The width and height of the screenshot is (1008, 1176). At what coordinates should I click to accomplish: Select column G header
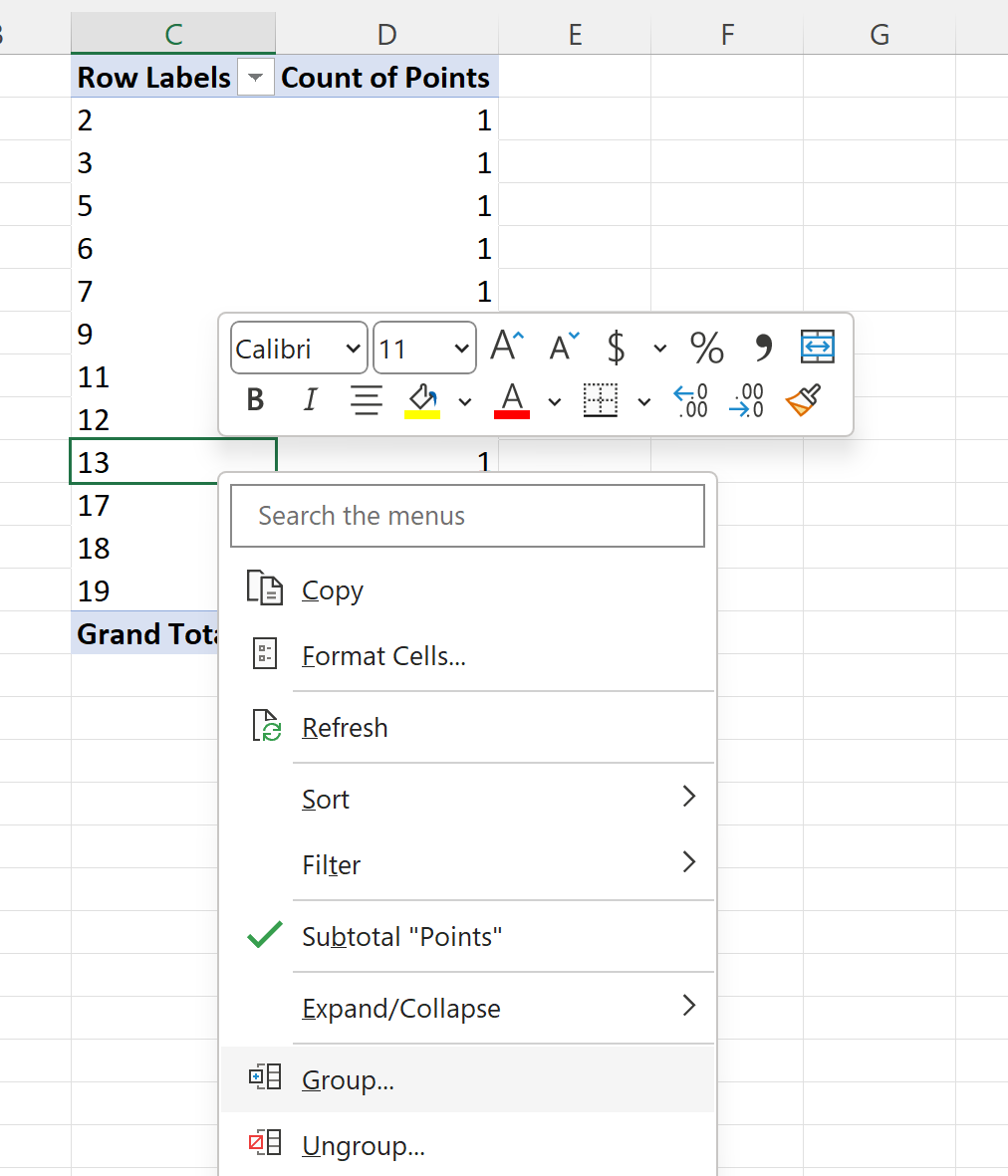point(880,34)
